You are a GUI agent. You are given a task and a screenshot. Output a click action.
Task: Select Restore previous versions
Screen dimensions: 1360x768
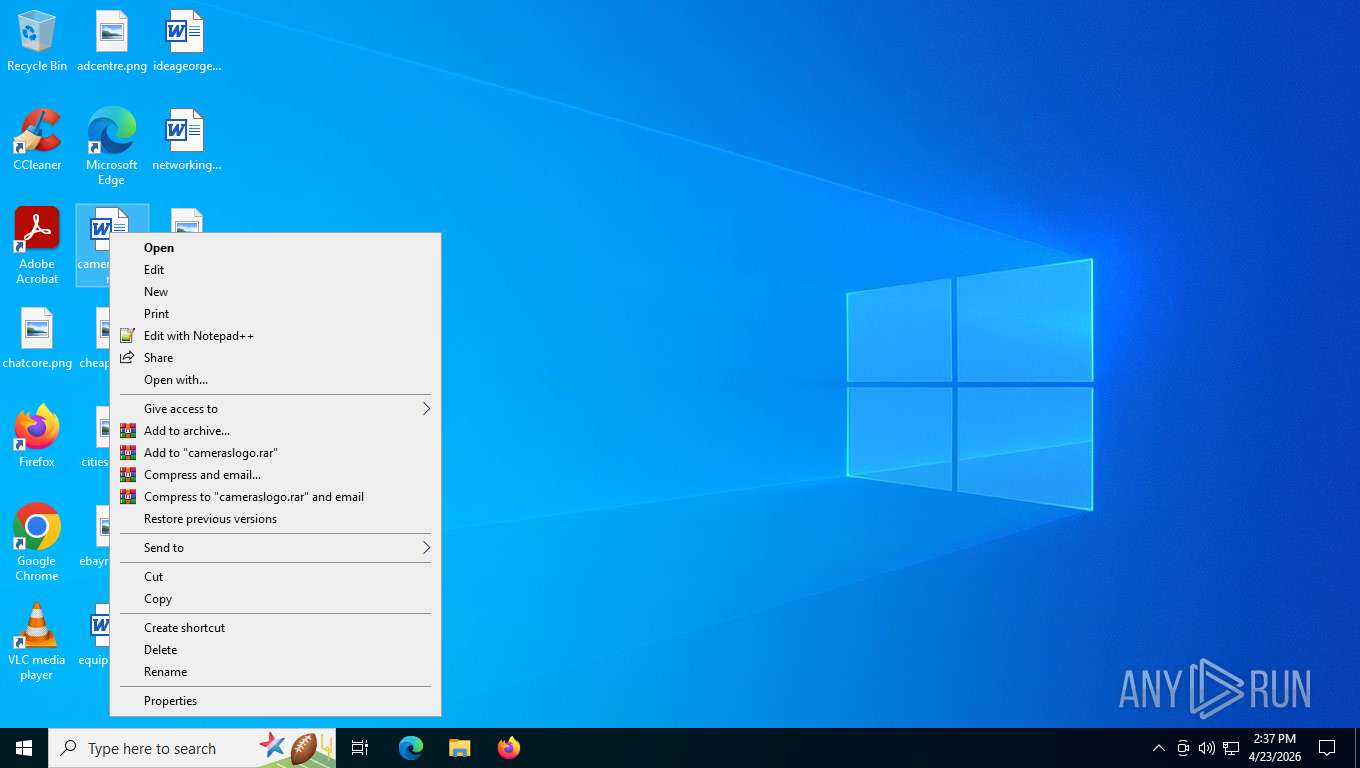275,519
